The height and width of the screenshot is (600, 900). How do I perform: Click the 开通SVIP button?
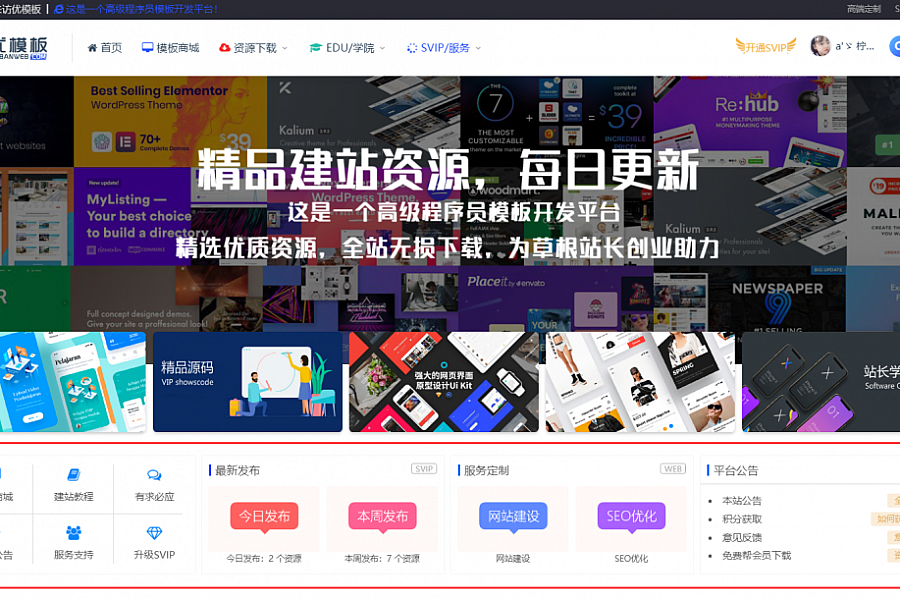point(766,47)
